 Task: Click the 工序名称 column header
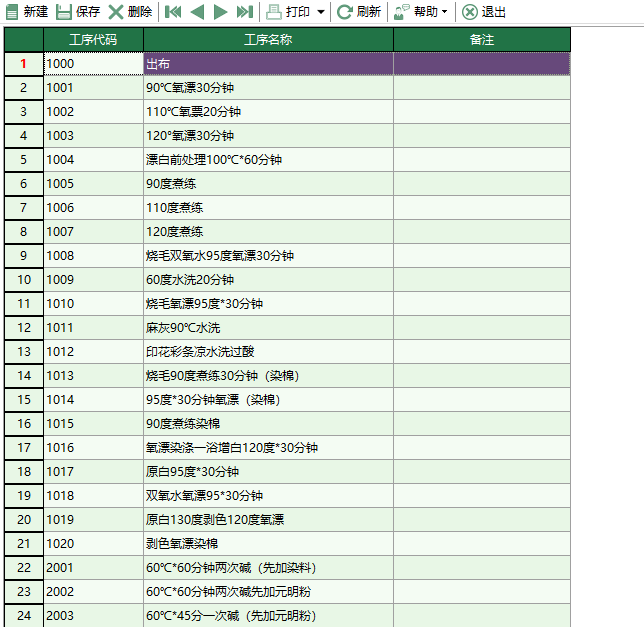click(x=268, y=40)
